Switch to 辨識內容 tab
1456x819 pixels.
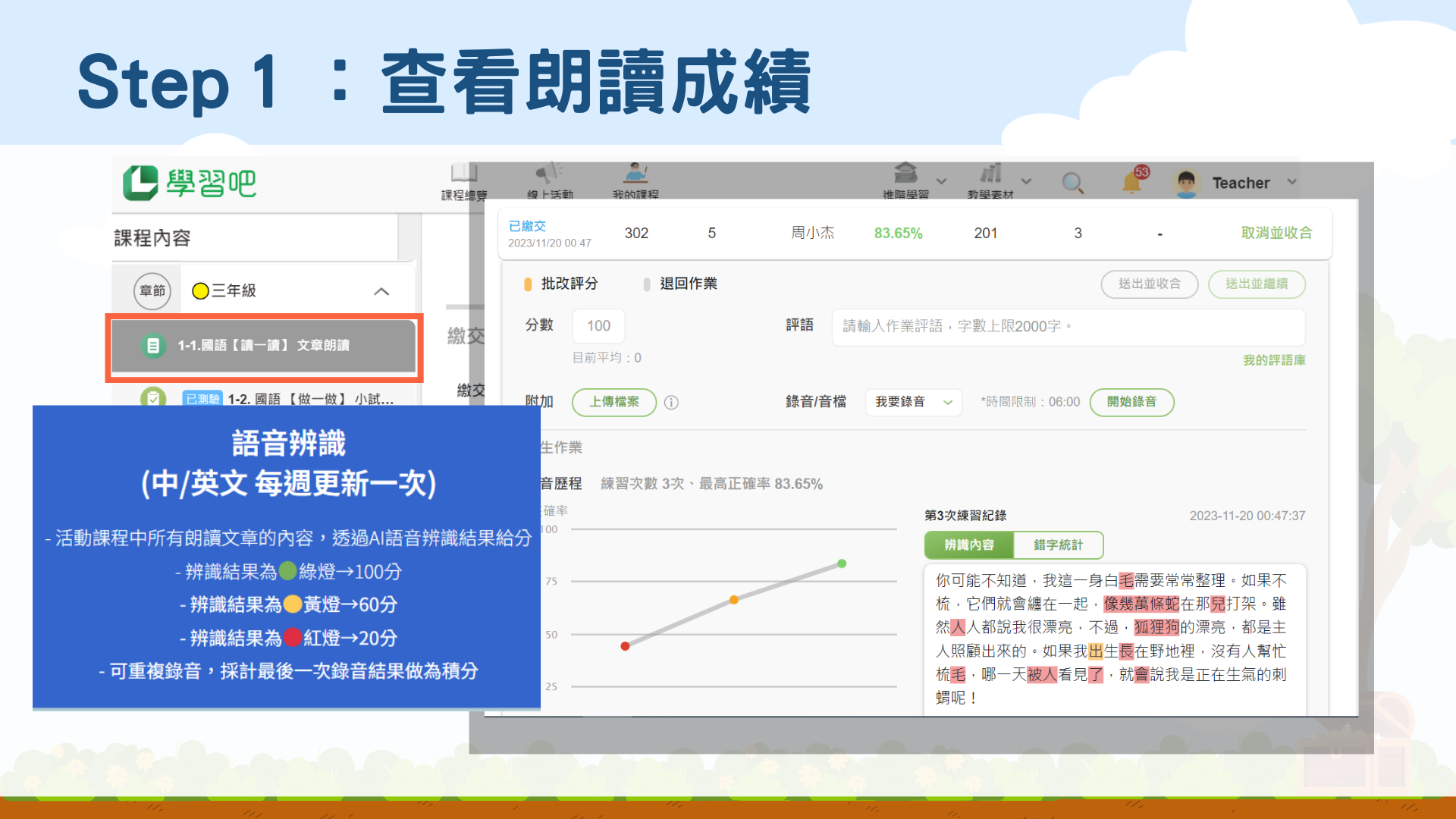tap(968, 544)
